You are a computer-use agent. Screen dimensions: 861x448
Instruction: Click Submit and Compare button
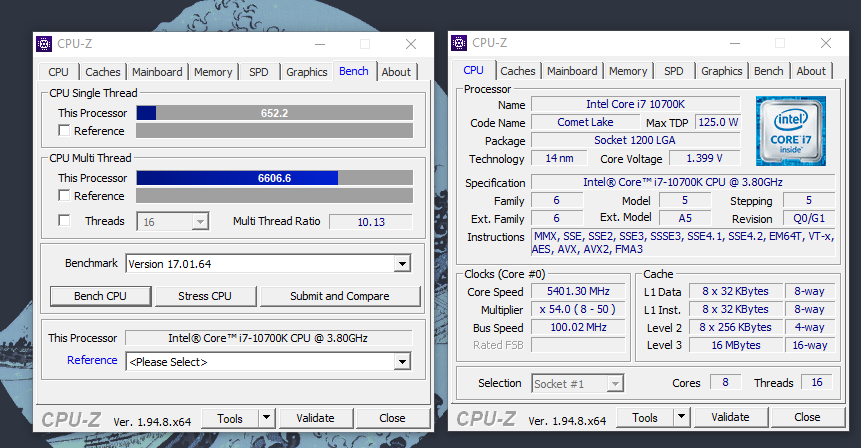(x=340, y=296)
